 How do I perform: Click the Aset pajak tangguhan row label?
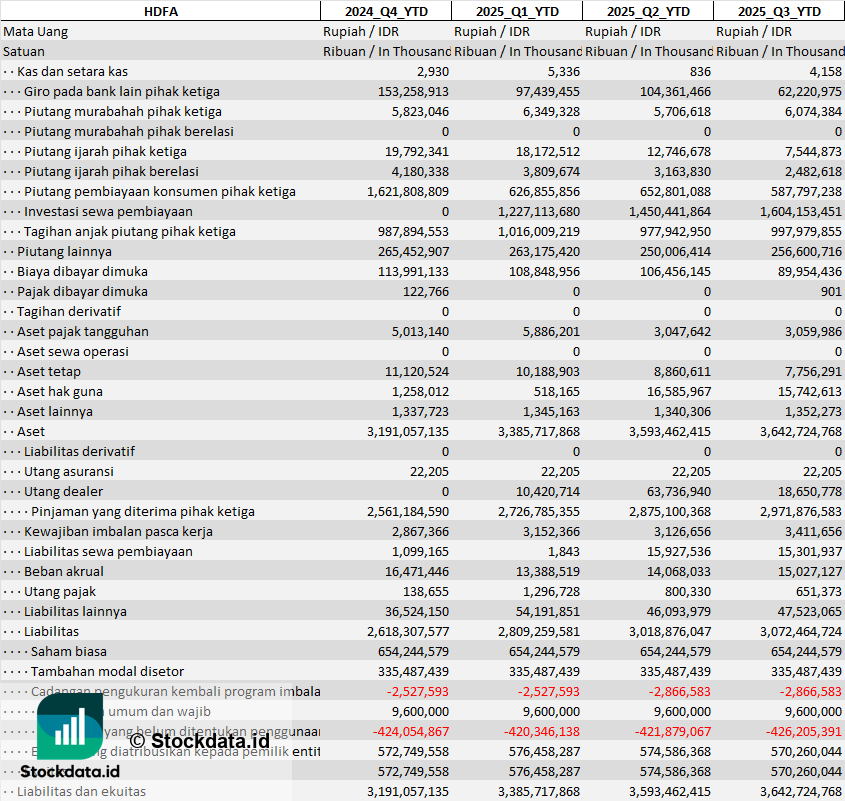tap(83, 331)
